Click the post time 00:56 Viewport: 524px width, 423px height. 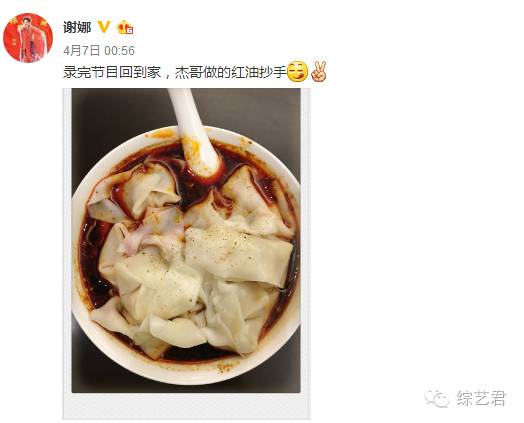coord(120,51)
